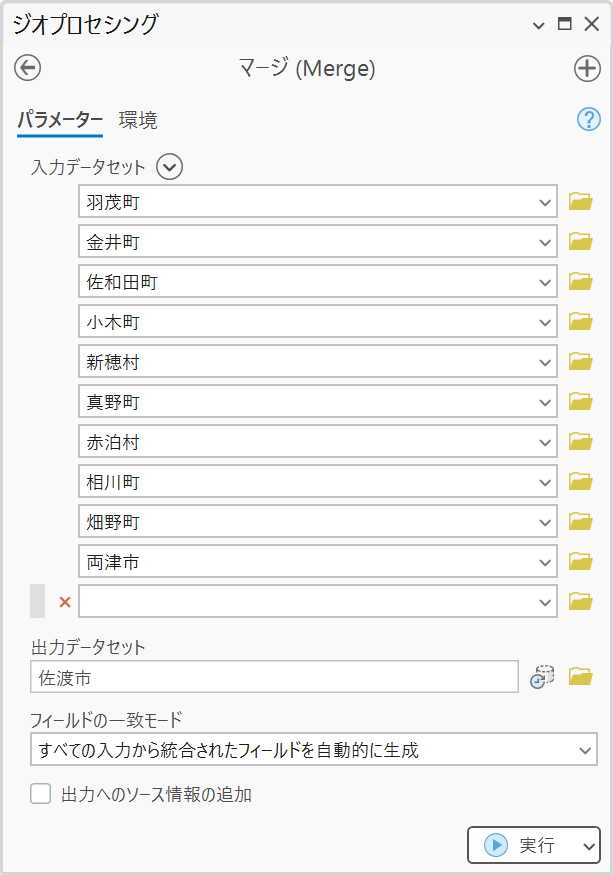Open the 金井町 input dropdown
This screenshot has height=875, width=613.
(x=545, y=242)
